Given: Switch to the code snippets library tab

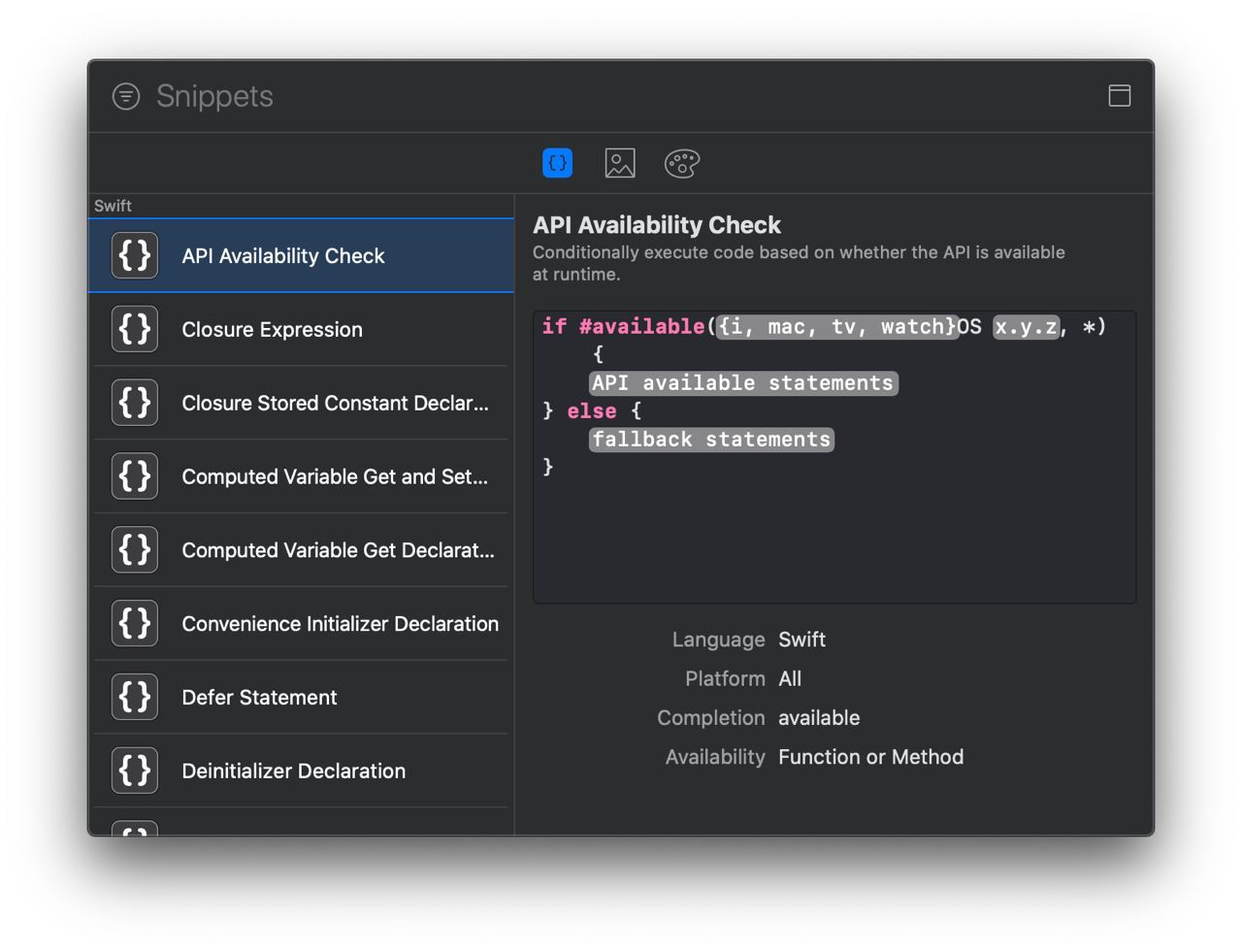Looking at the screenshot, I should pos(557,163).
